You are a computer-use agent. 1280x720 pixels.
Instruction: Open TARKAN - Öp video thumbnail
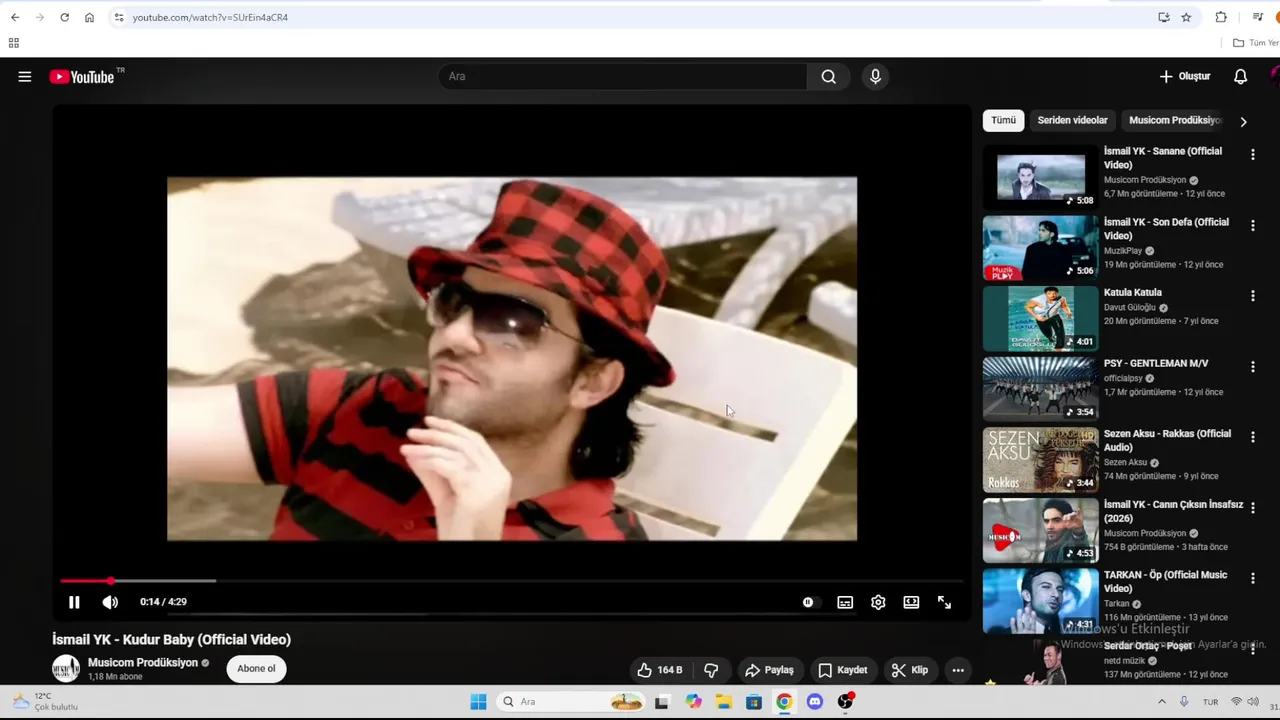(x=1040, y=601)
